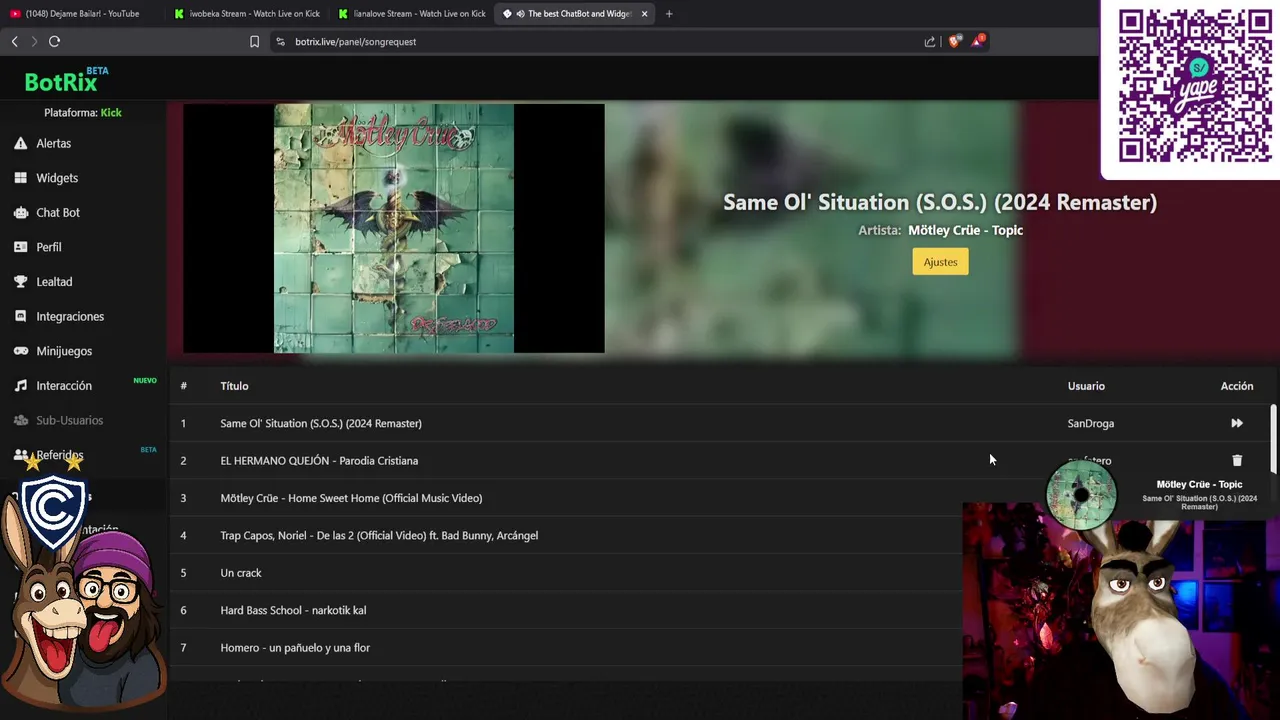The height and width of the screenshot is (720, 1280).
Task: Click the Título column header
Action: pos(234,386)
